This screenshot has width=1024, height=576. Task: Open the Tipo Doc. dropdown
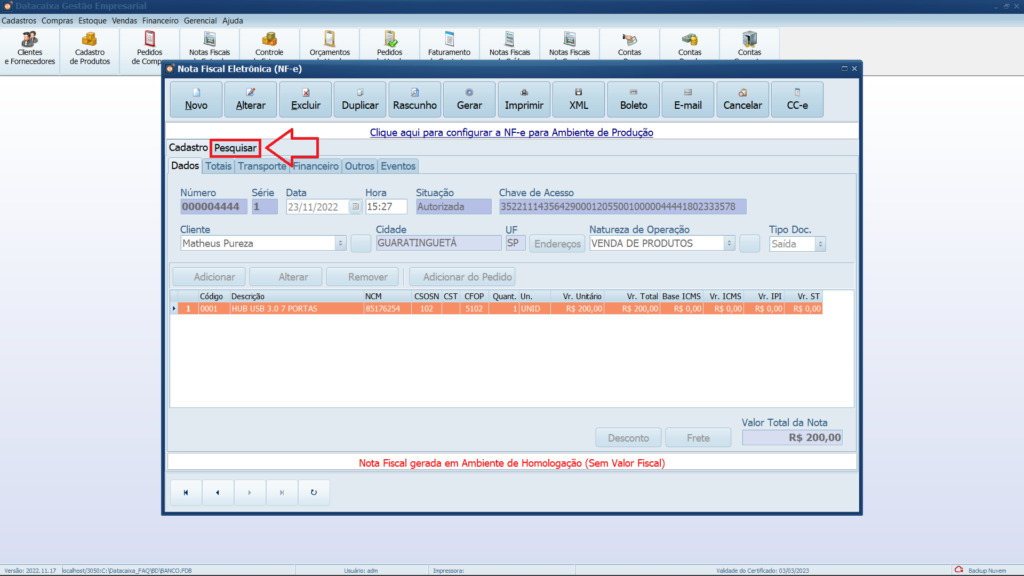click(x=821, y=243)
